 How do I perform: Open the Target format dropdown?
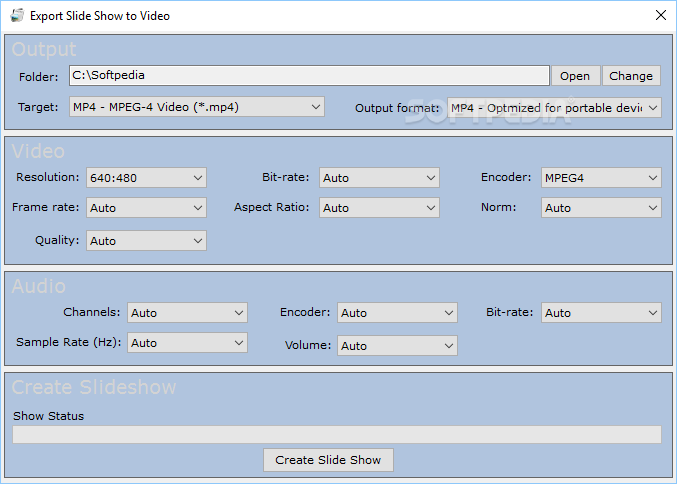click(x=197, y=107)
